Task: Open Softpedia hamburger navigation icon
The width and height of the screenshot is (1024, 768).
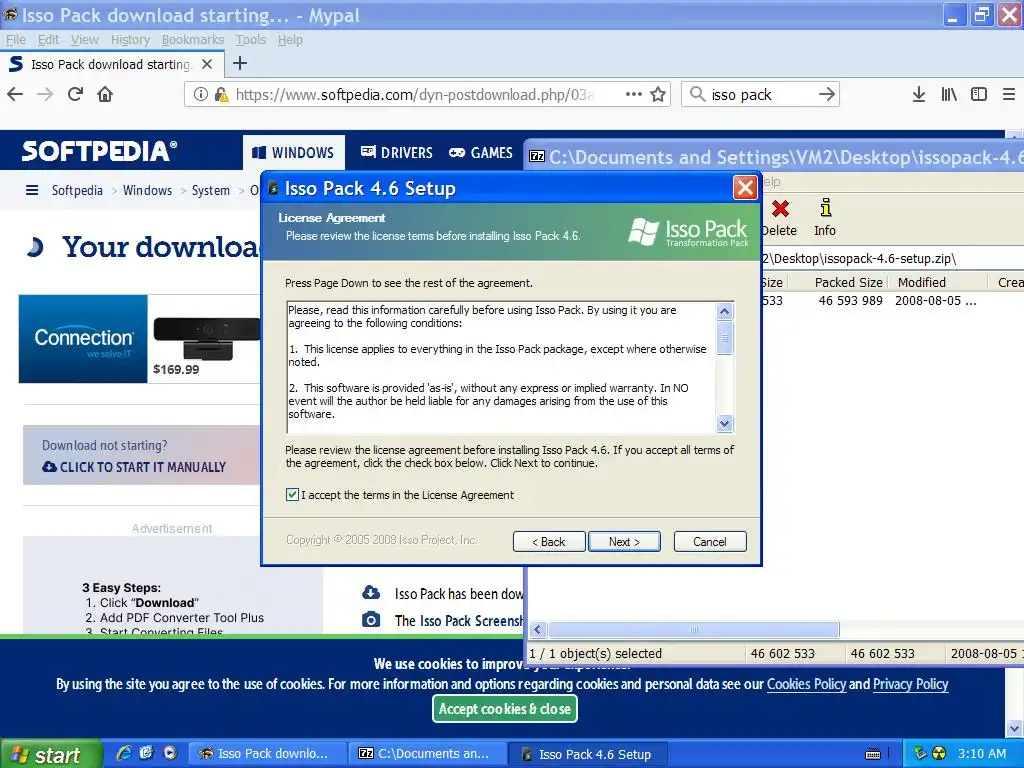Action: pyautogui.click(x=31, y=190)
